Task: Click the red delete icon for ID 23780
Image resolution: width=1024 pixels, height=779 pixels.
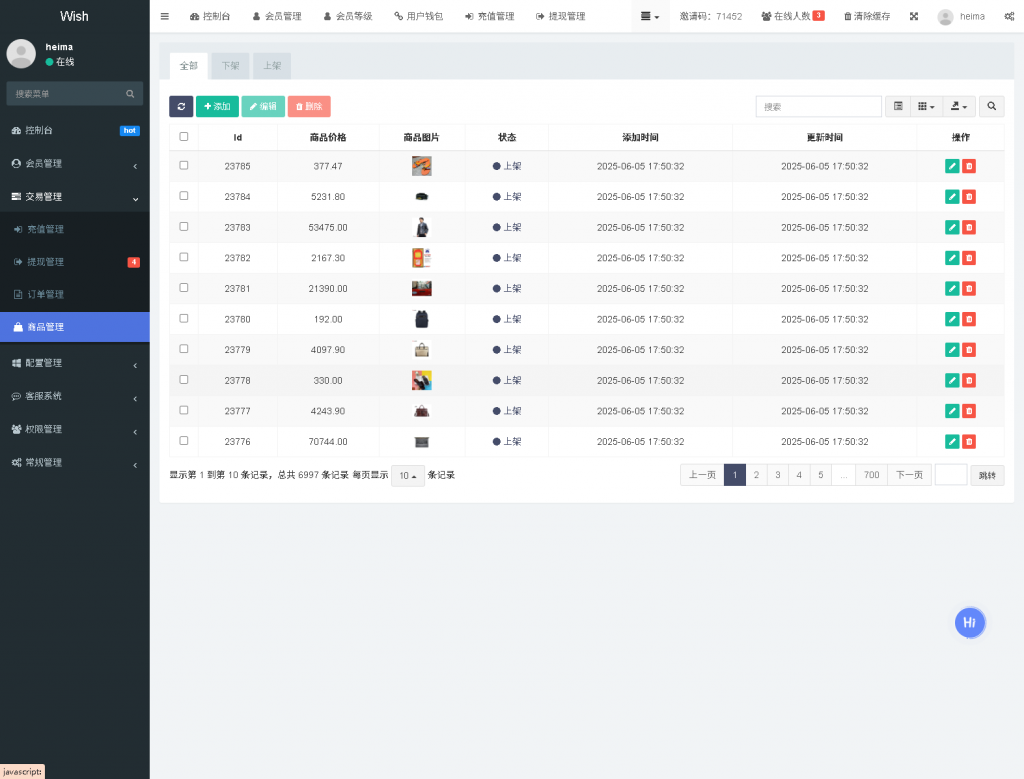Action: coord(969,319)
